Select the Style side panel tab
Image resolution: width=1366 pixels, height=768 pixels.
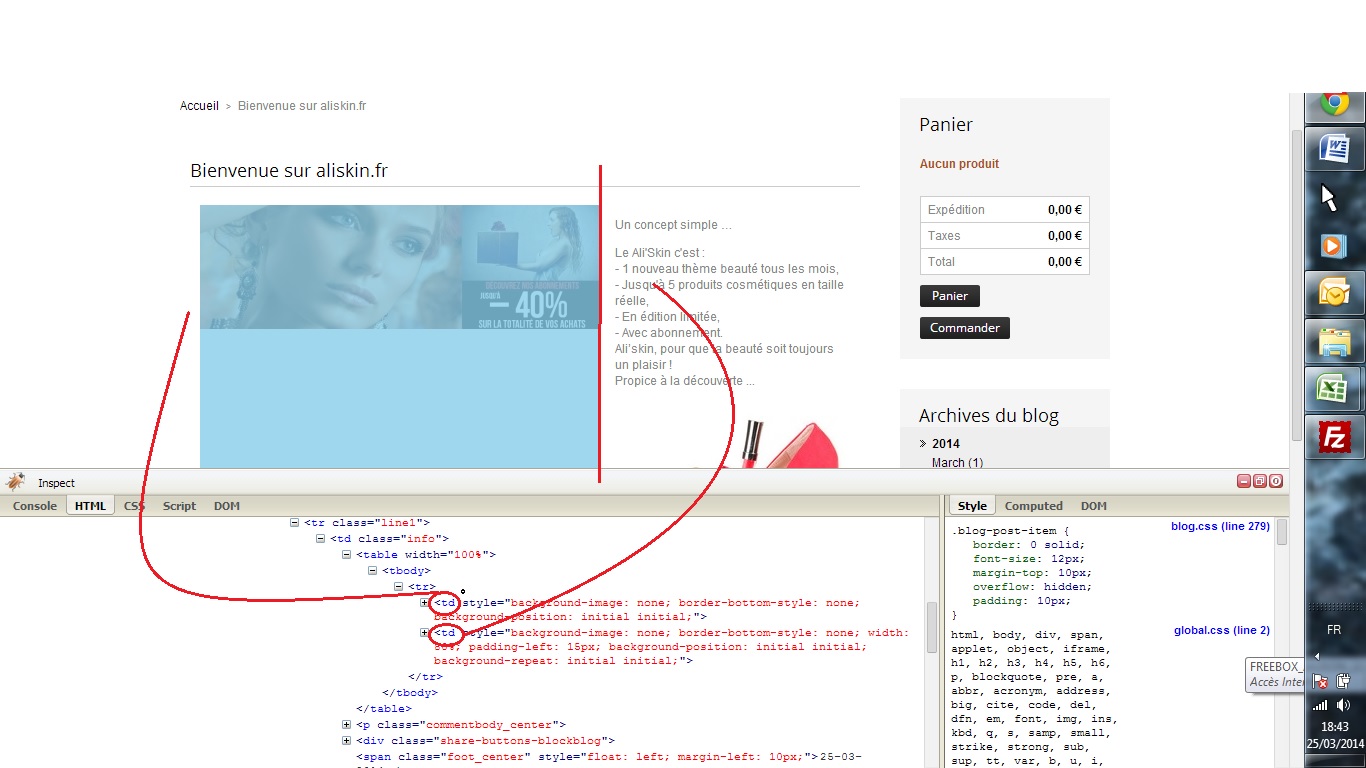tap(972, 506)
